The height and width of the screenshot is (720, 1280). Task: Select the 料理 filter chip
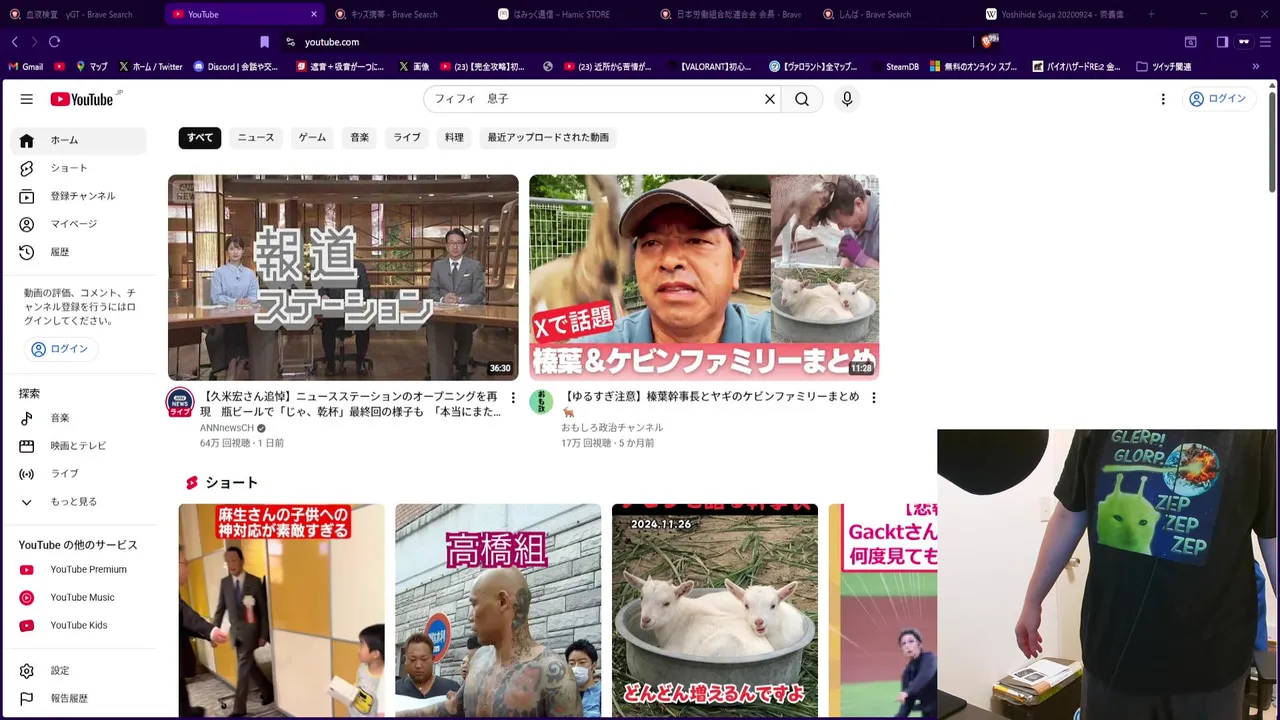pos(454,138)
